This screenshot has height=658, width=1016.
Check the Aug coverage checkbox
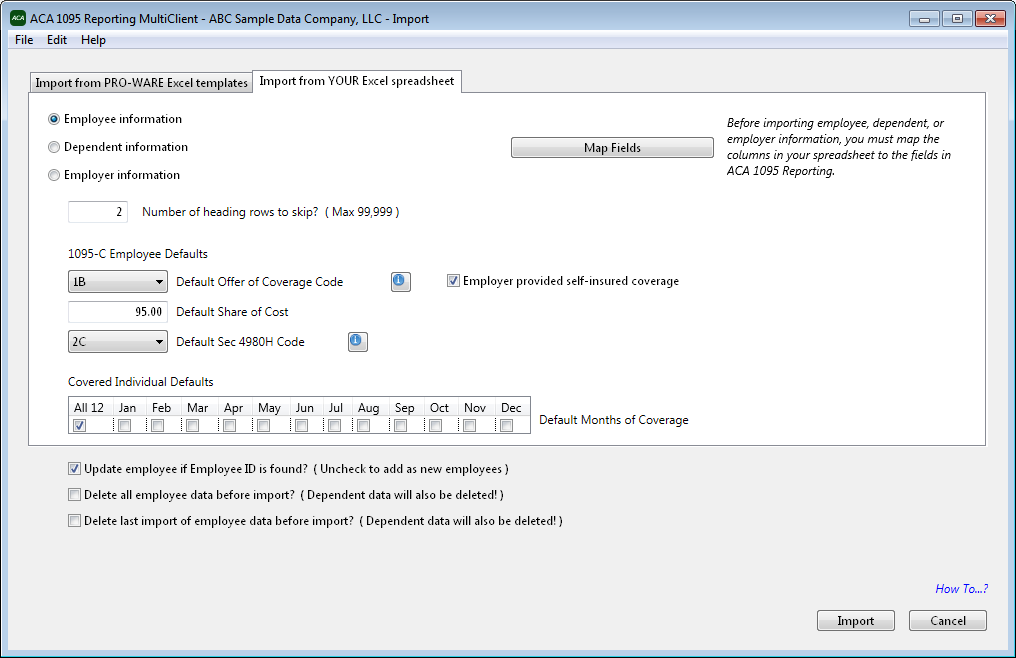pyautogui.click(x=364, y=425)
